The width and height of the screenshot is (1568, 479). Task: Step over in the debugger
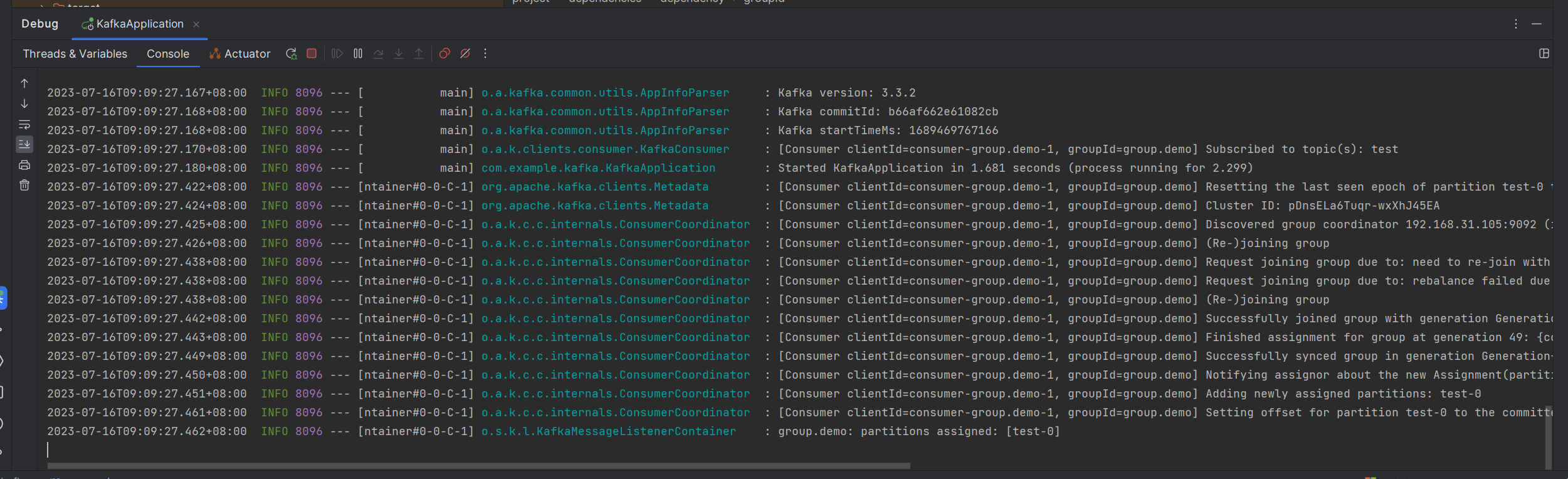tap(378, 53)
